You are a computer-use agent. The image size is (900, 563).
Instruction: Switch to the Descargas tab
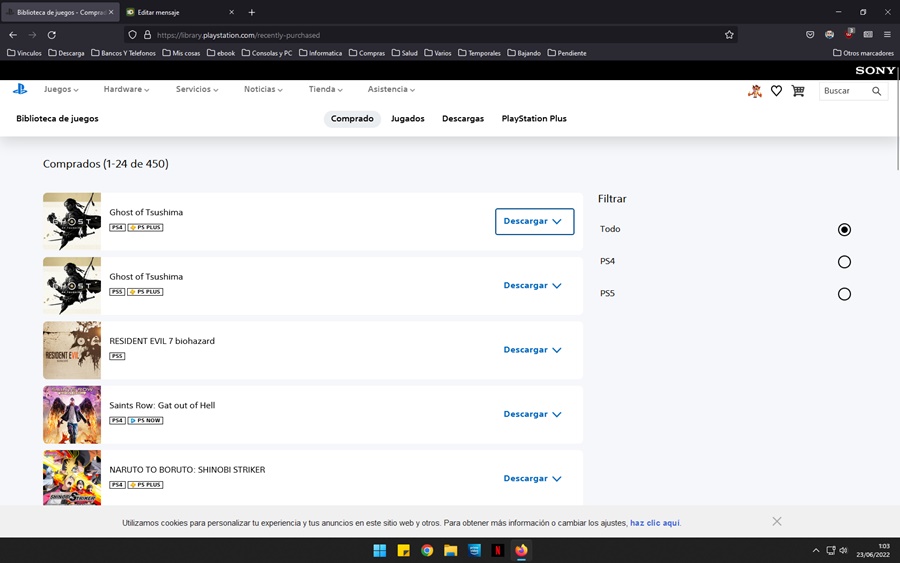(463, 119)
